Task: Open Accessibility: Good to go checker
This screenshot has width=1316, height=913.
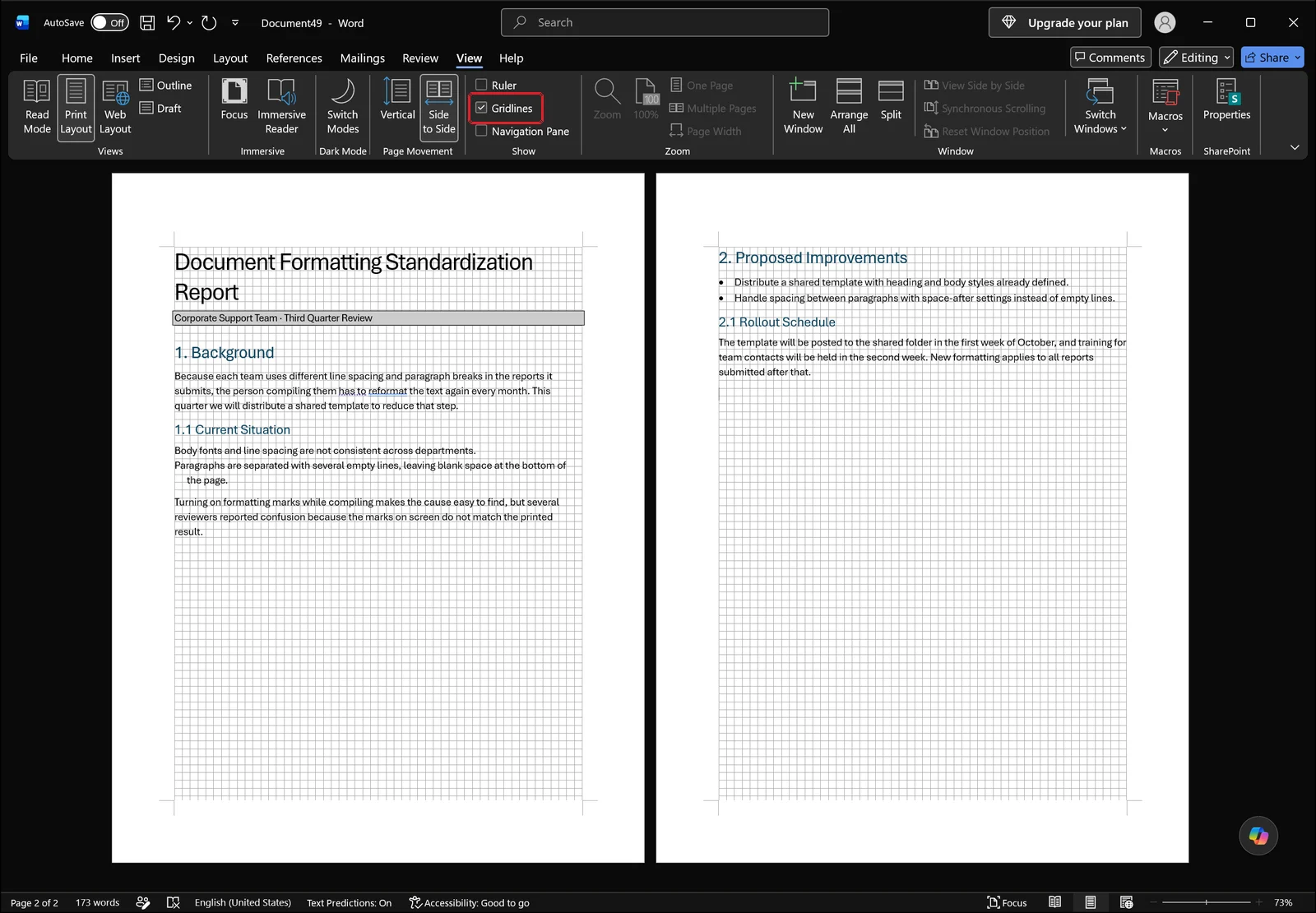Action: coord(469,902)
